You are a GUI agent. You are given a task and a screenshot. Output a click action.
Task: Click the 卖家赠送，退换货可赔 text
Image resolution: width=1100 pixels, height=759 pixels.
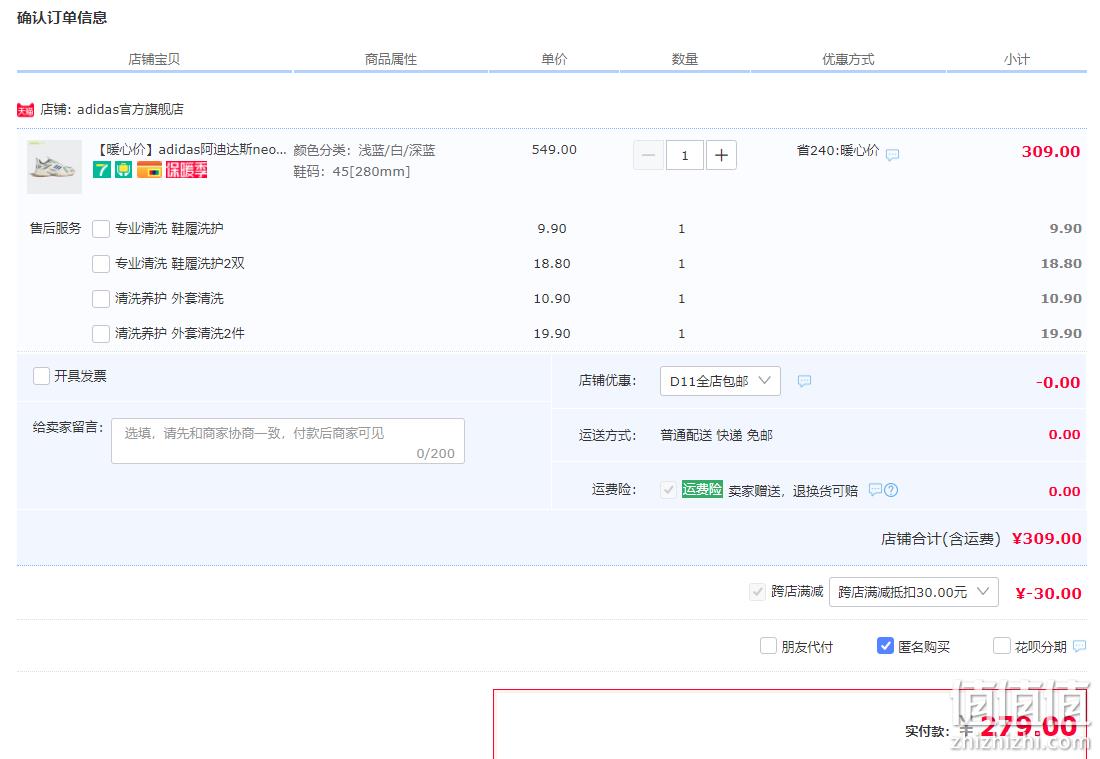(x=793, y=491)
